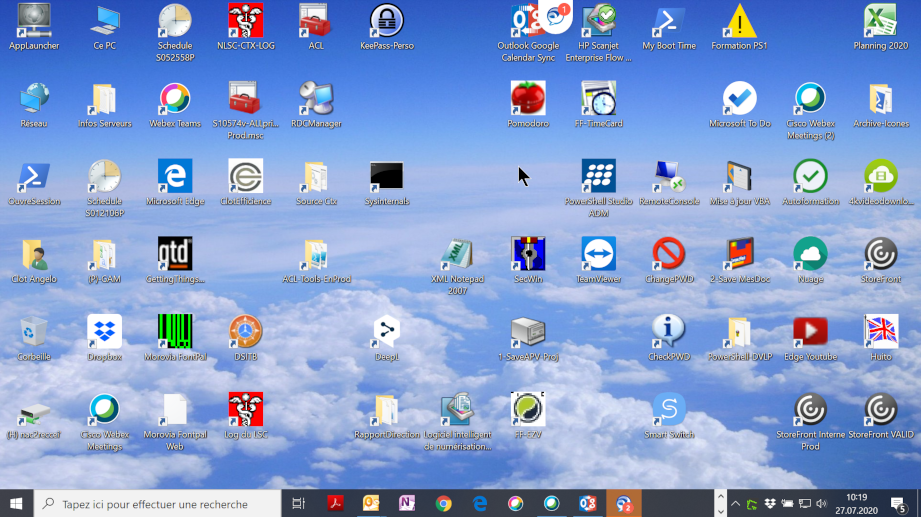Select the RDCManager desktop shortcut
The image size is (921, 517).
pos(316,105)
